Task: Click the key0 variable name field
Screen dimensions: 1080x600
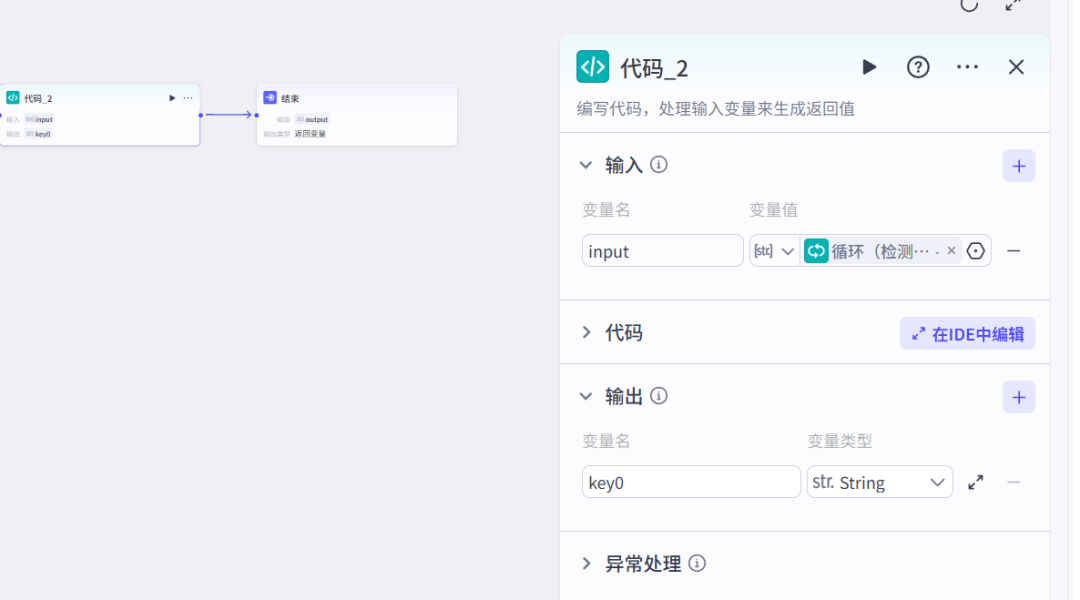Action: tap(690, 481)
